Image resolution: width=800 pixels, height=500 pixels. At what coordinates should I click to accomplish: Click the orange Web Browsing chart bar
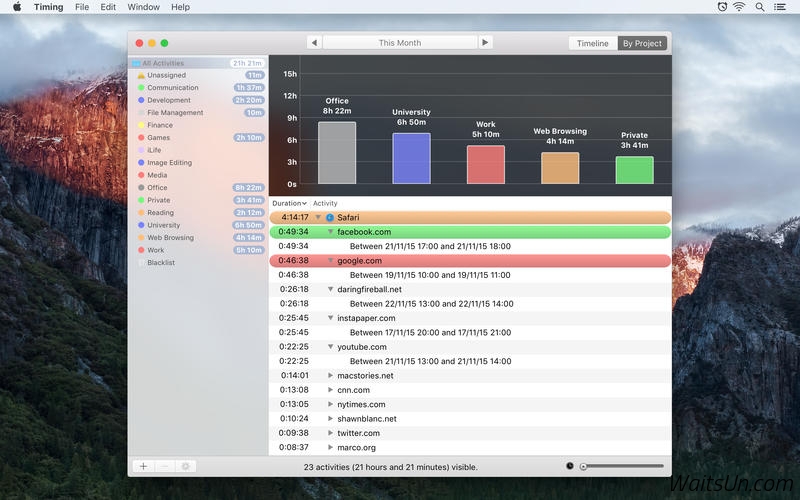(560, 168)
